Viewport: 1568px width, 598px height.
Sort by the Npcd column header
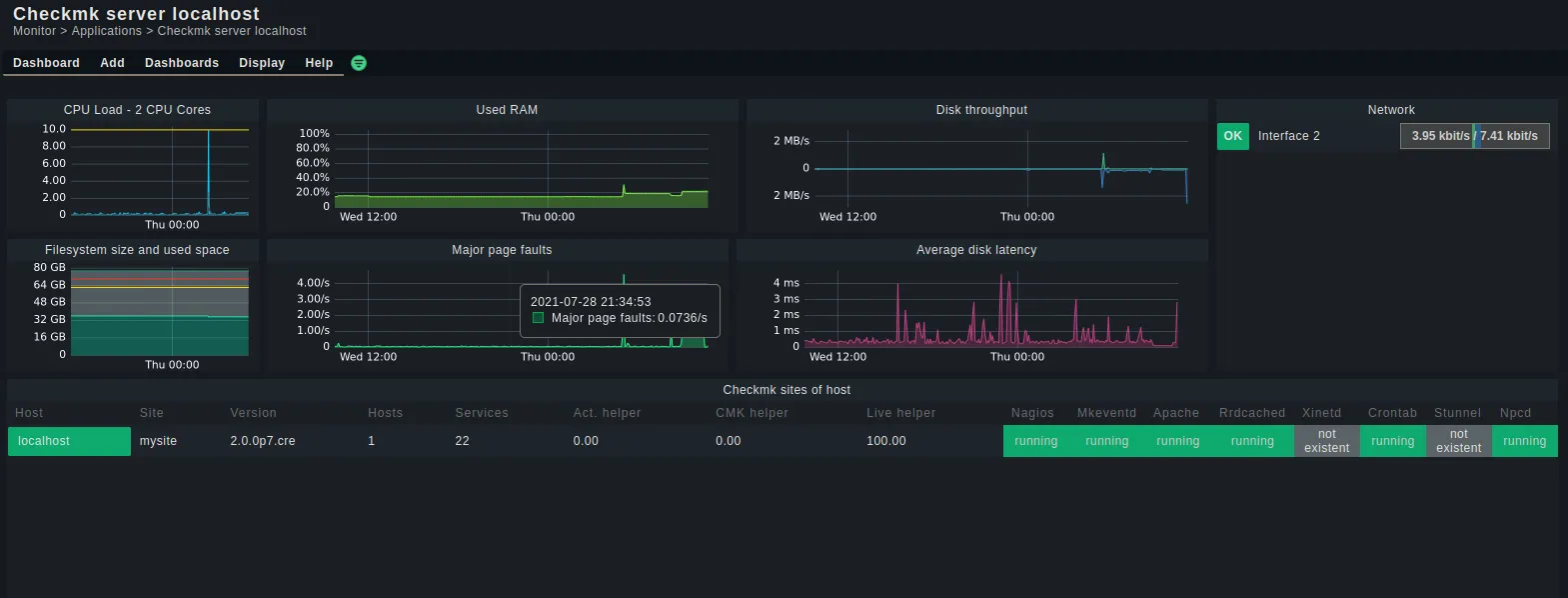[1515, 413]
